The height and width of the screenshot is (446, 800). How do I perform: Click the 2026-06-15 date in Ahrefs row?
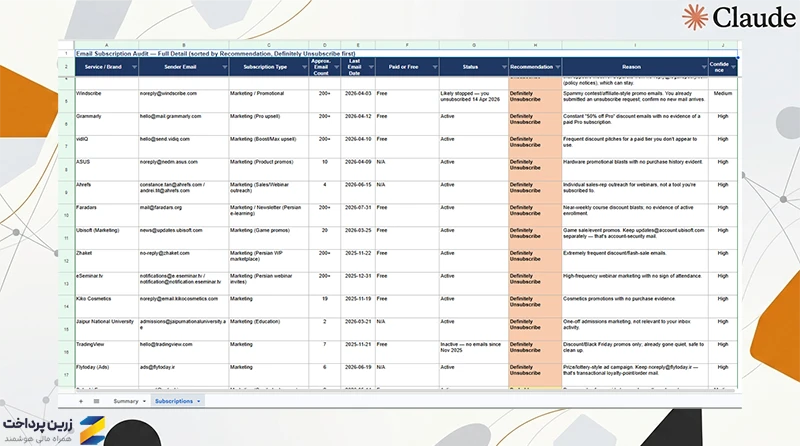[358, 192]
